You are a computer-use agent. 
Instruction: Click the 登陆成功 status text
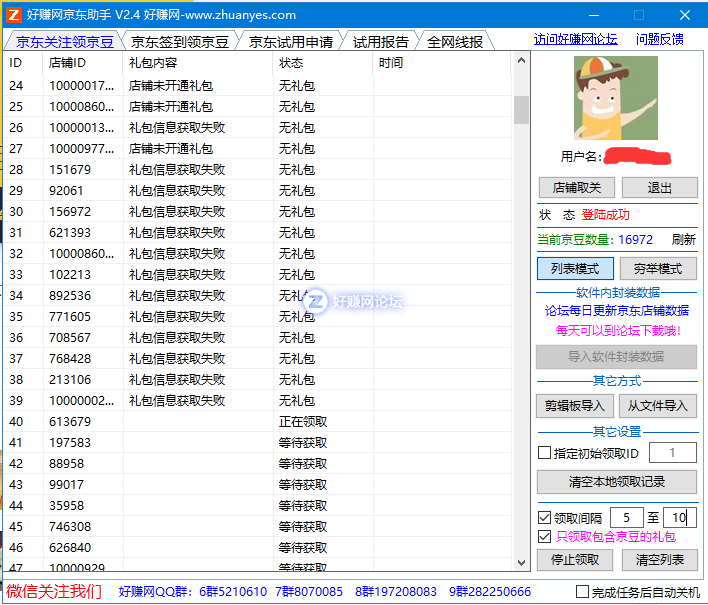tap(605, 214)
